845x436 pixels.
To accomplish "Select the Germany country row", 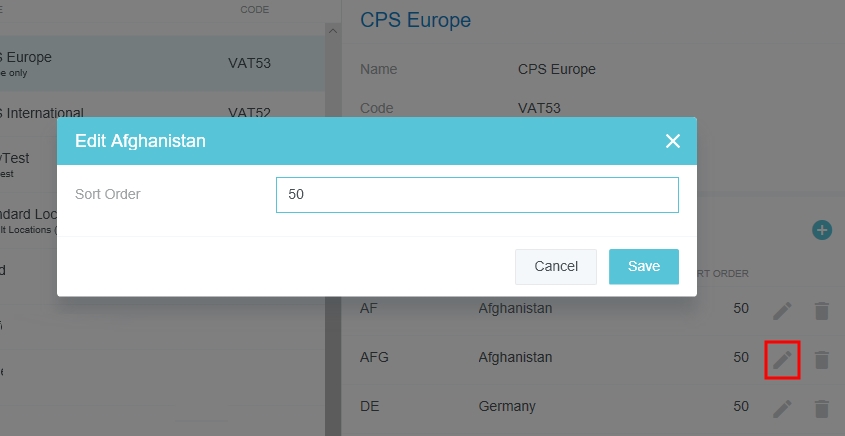I will tap(507, 407).
